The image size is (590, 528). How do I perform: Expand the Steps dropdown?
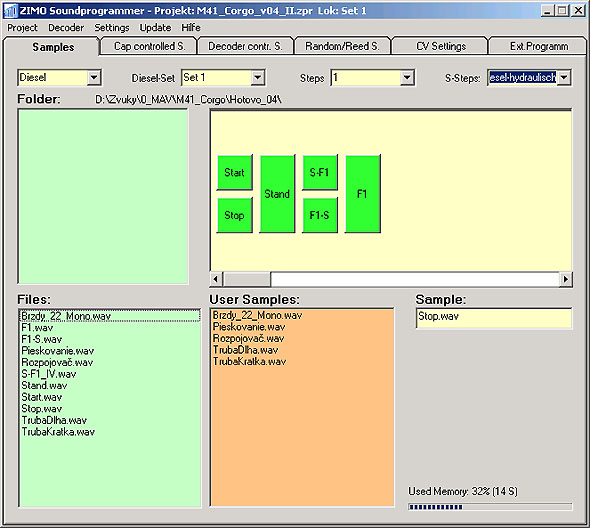click(x=407, y=78)
